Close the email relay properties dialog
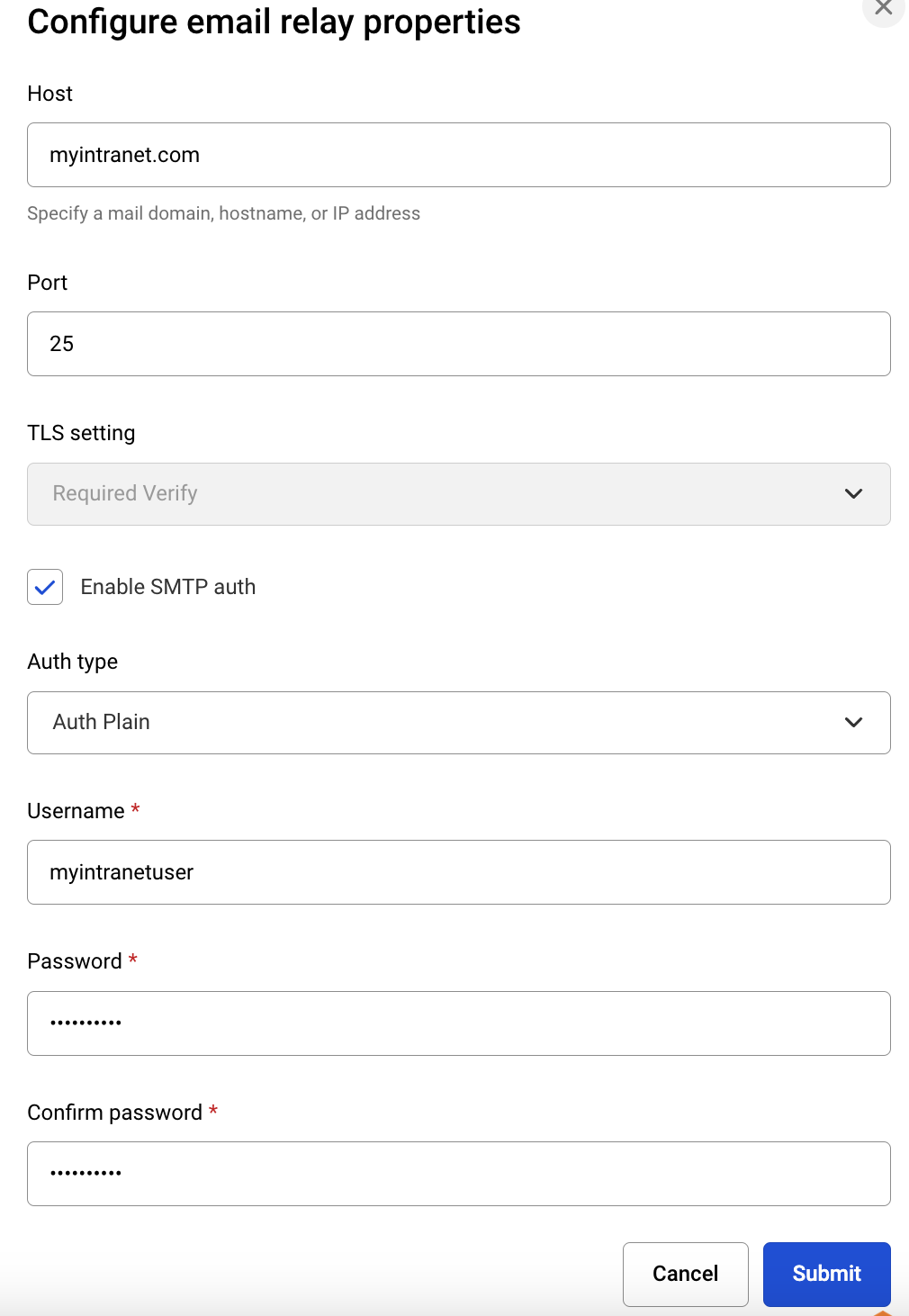The image size is (909, 1316). [x=883, y=9]
